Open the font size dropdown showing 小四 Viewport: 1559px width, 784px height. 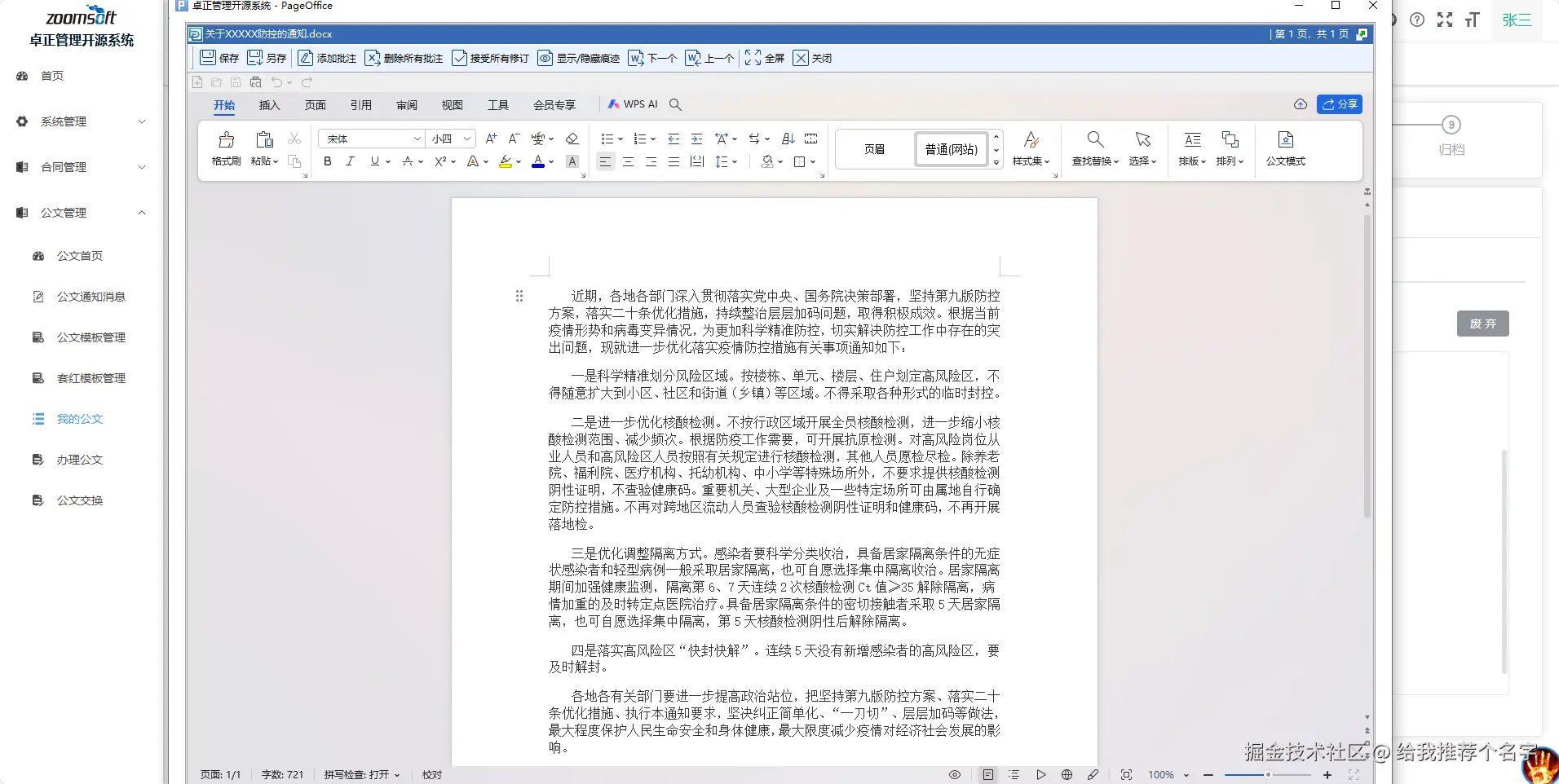click(x=467, y=139)
